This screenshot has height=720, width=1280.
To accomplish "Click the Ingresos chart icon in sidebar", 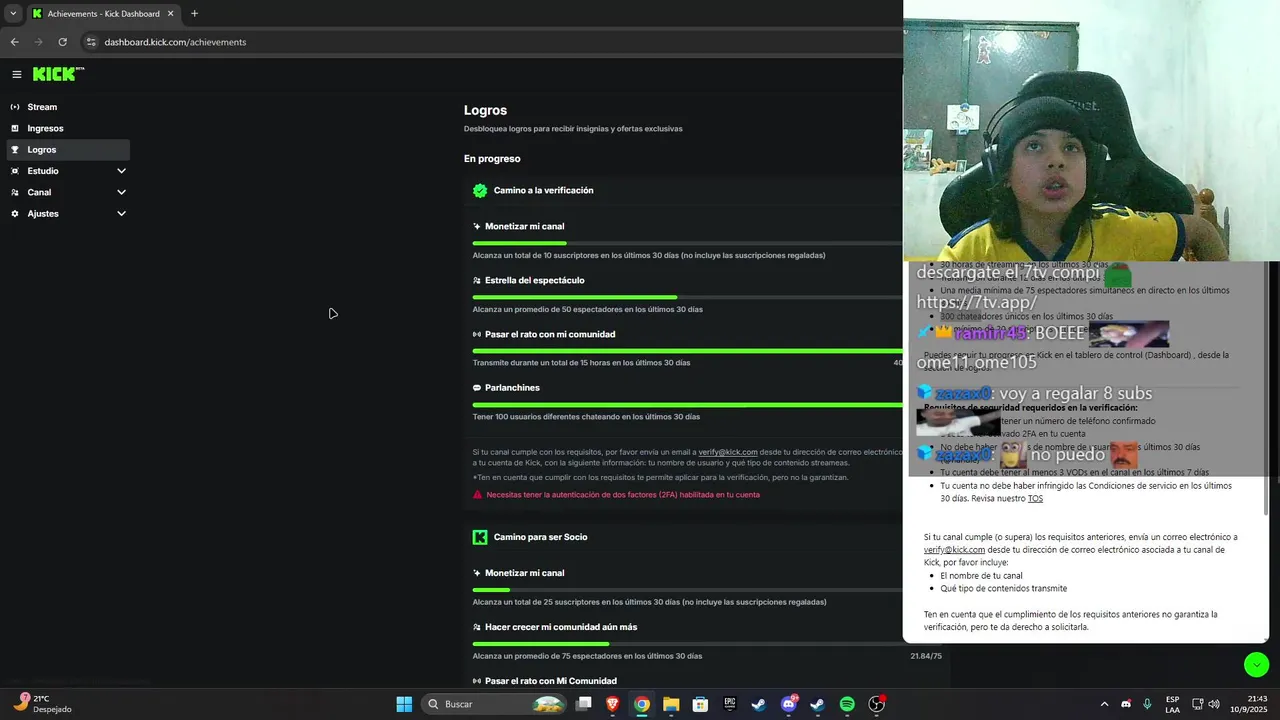I will pos(15,128).
